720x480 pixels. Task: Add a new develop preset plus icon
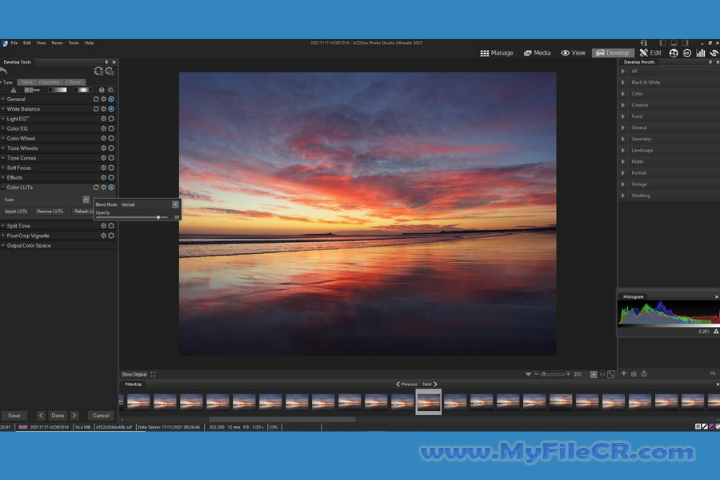pos(624,374)
